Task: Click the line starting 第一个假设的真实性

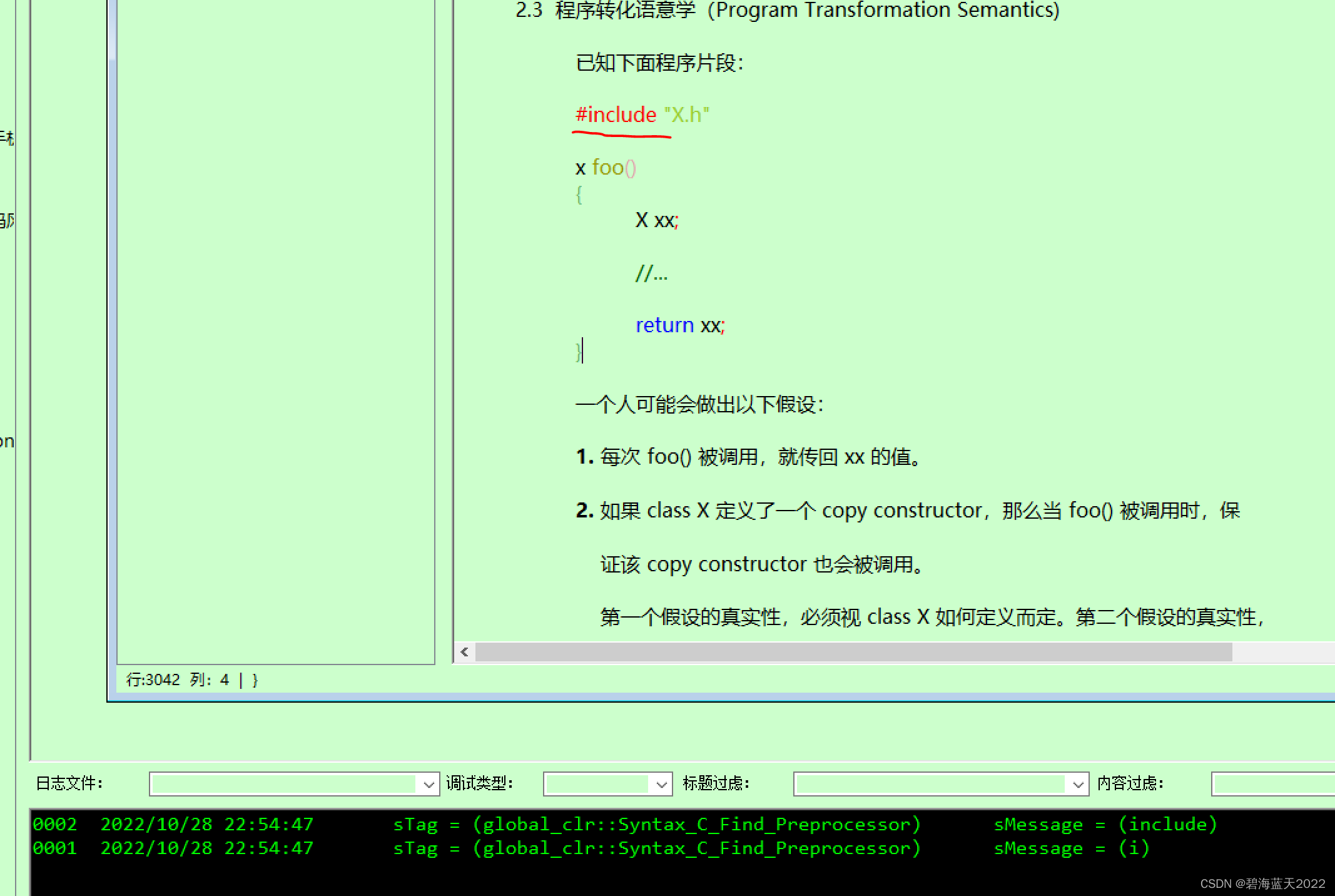Action: click(x=932, y=618)
